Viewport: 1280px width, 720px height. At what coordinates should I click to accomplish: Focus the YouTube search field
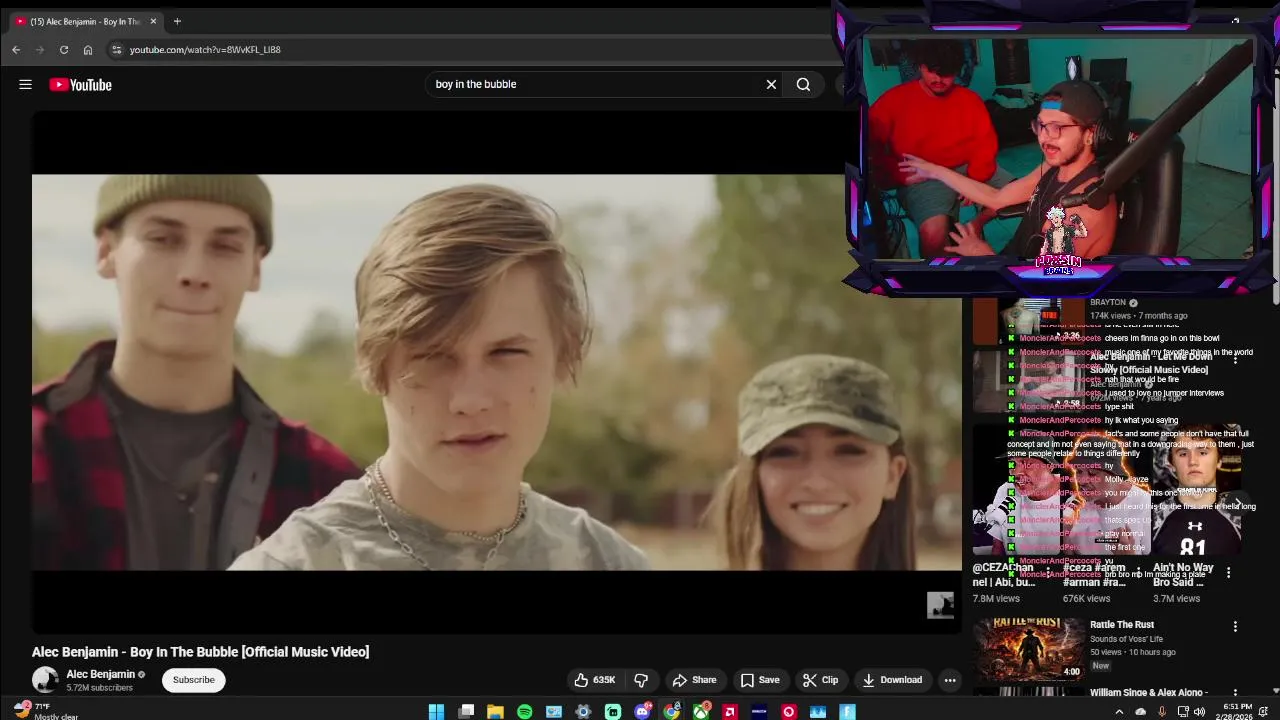pos(595,84)
